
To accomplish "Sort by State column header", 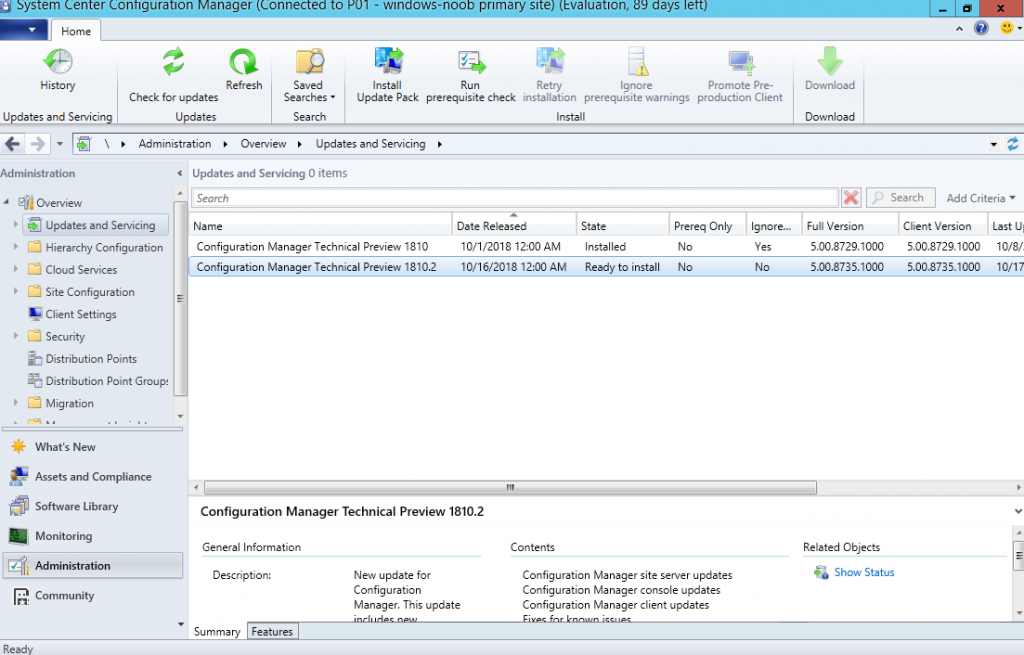I will pos(622,226).
